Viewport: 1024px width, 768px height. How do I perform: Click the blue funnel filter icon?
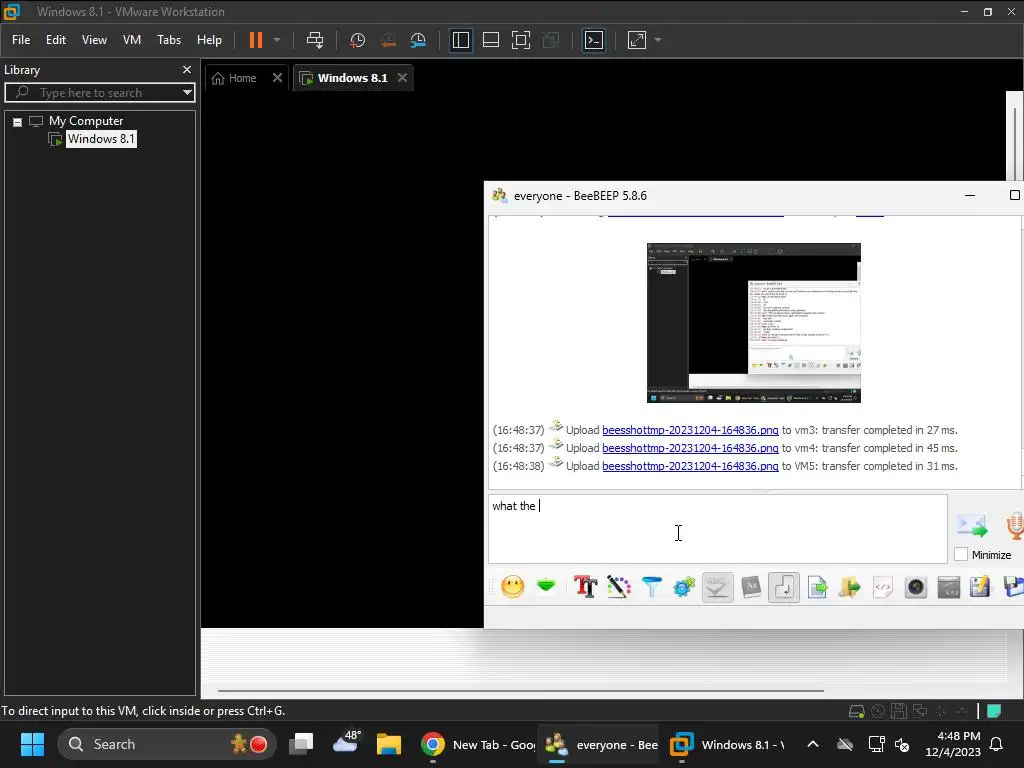click(x=651, y=586)
